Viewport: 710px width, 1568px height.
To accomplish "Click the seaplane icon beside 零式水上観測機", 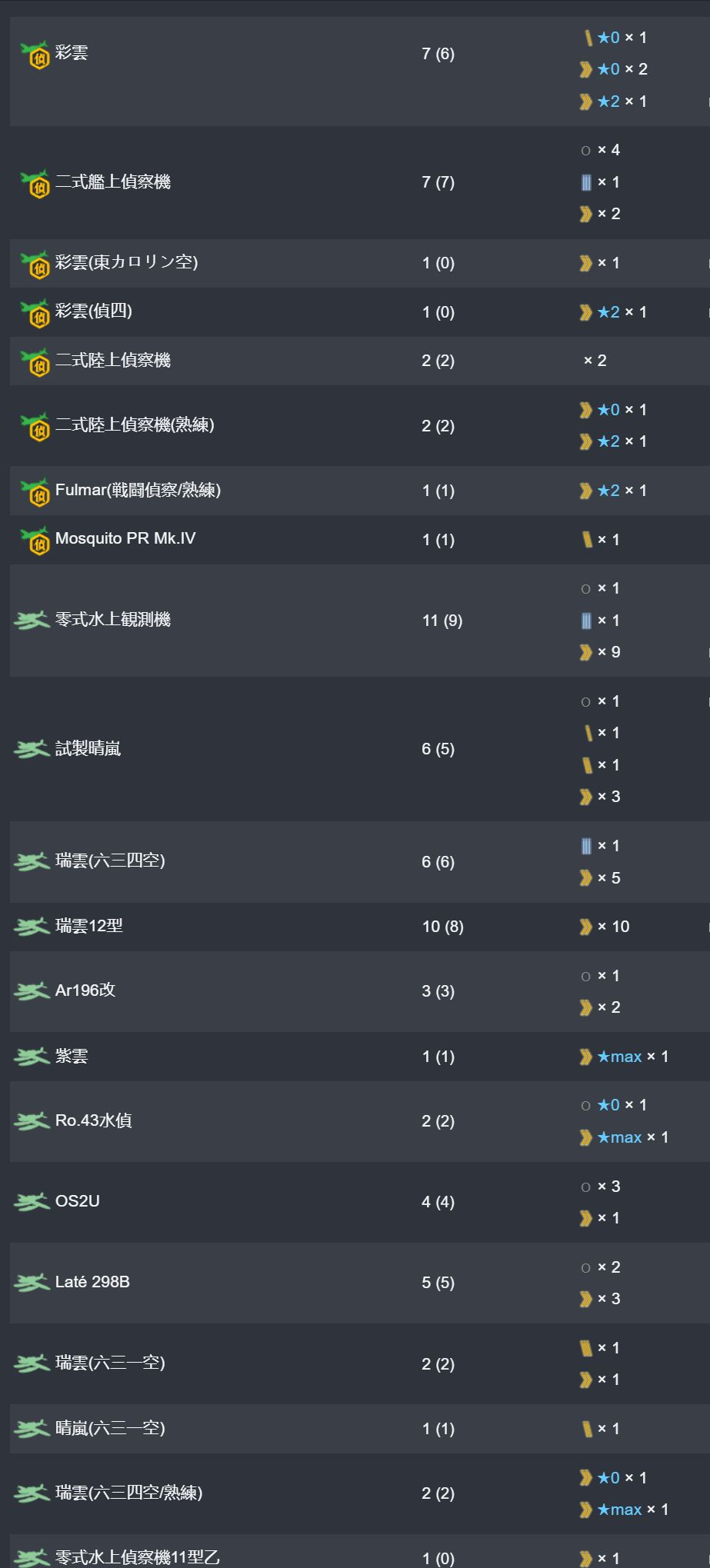I will [32, 621].
